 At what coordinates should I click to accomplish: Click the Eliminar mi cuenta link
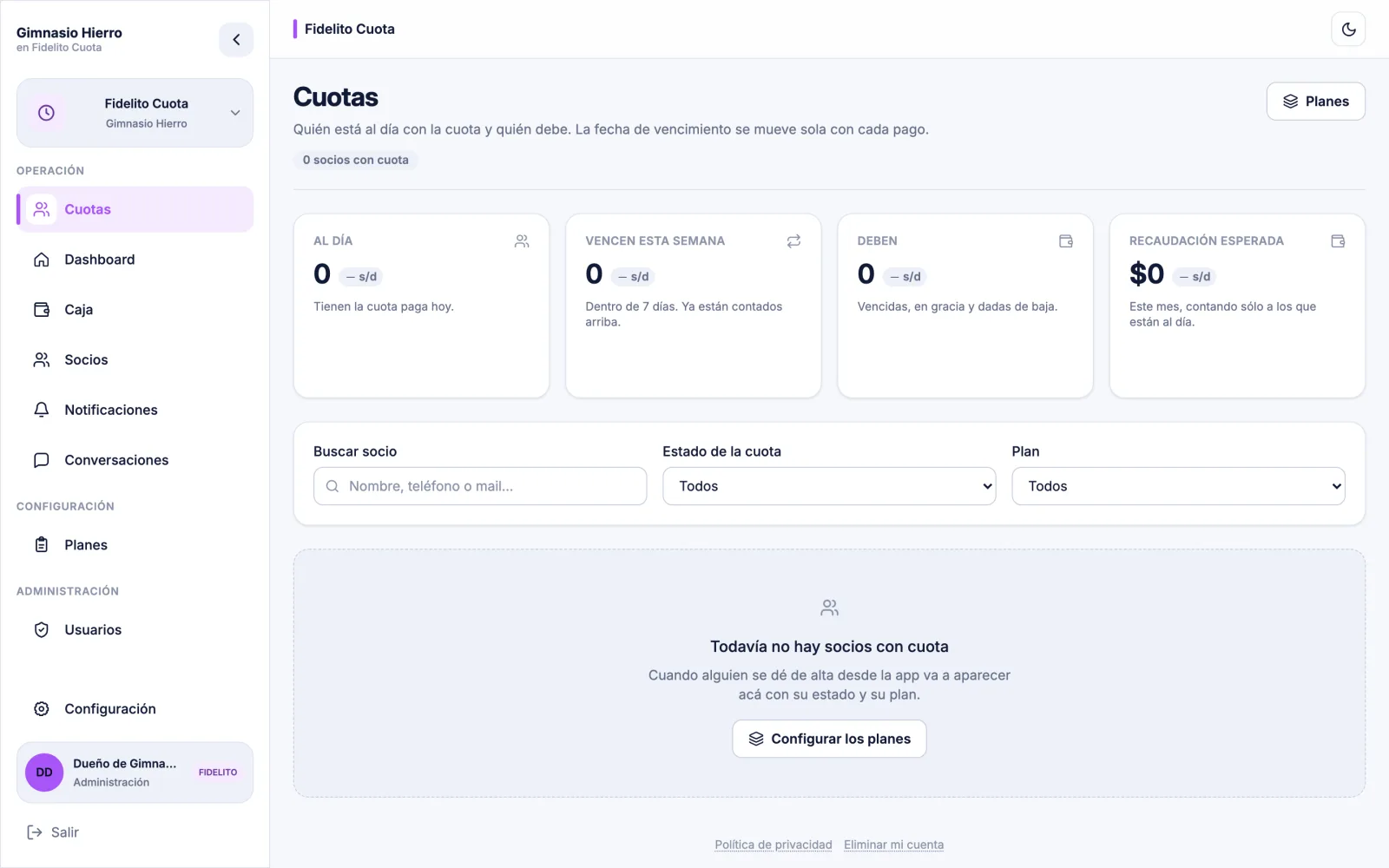pyautogui.click(x=893, y=845)
